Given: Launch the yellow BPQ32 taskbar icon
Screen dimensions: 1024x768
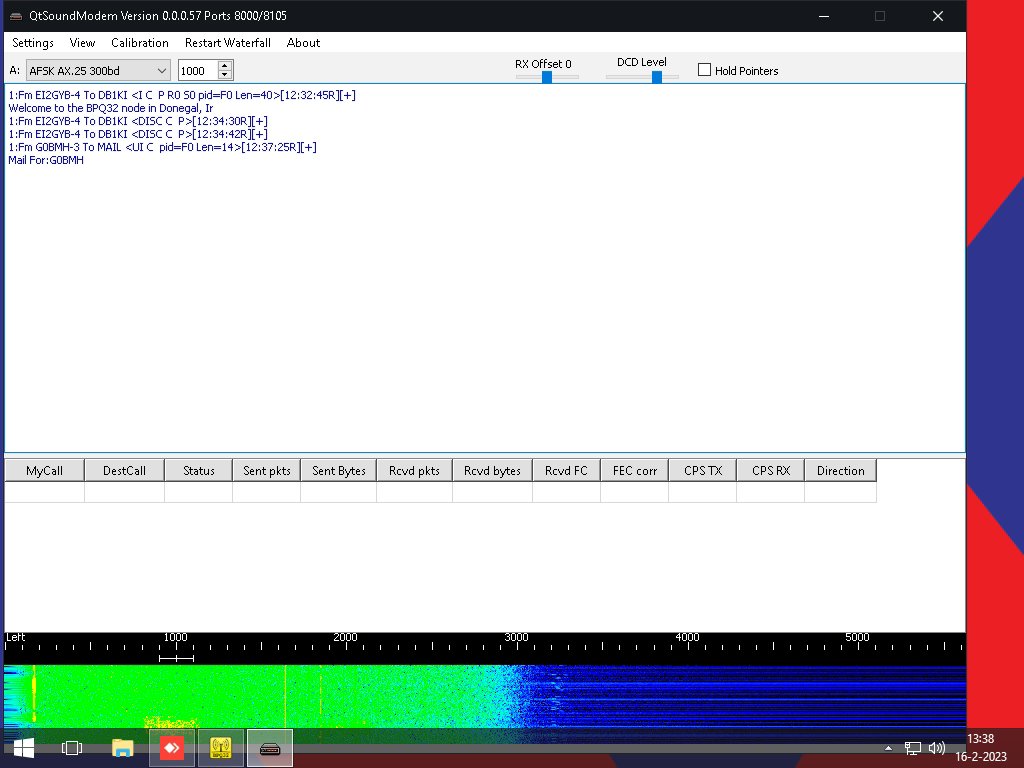Looking at the screenshot, I should tap(220, 747).
